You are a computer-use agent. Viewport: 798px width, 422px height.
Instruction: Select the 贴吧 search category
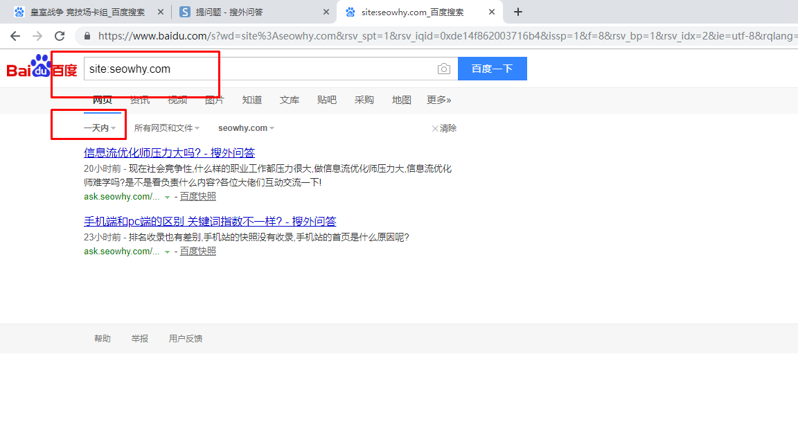(327, 100)
